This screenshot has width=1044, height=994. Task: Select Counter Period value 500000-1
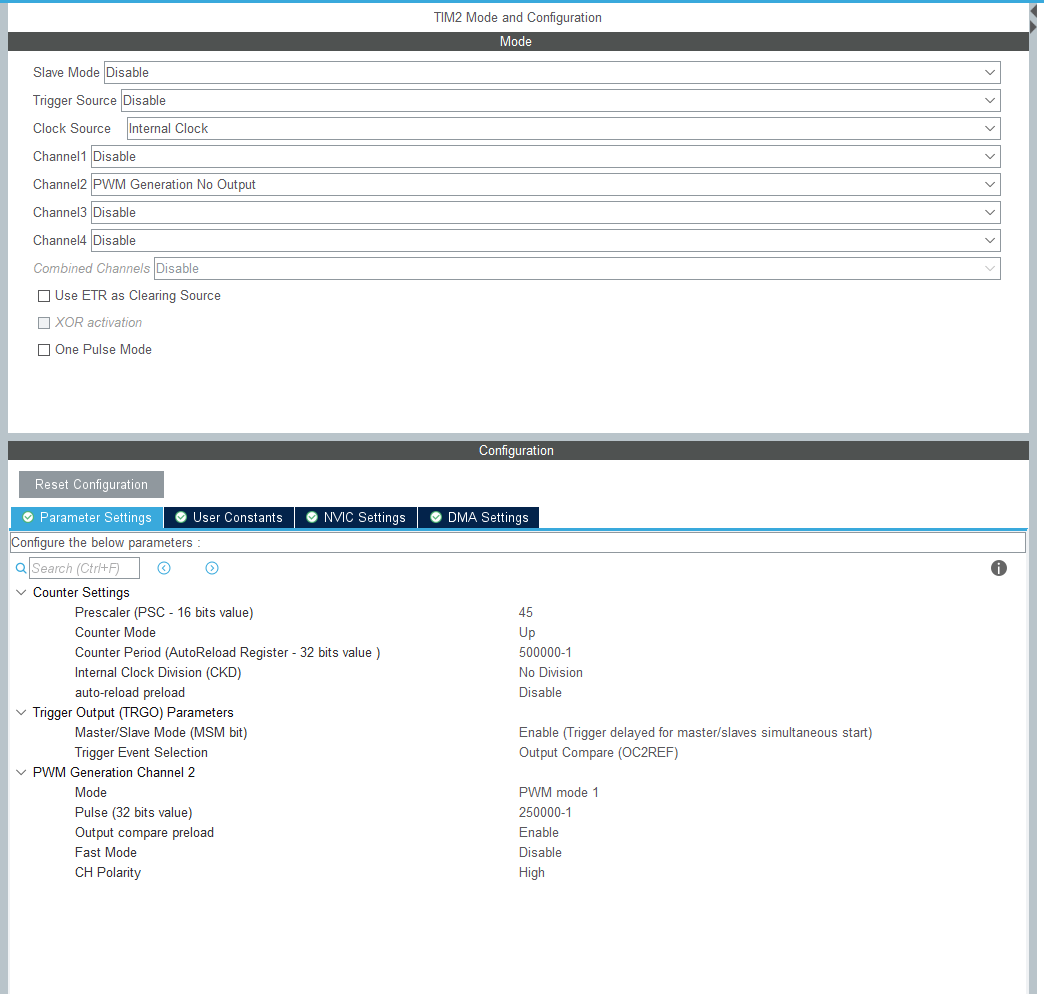545,652
